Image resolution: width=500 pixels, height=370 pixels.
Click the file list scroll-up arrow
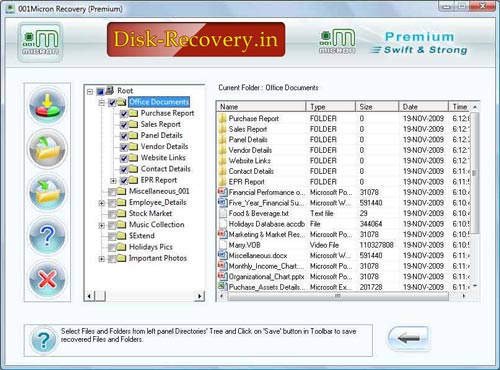[475, 107]
